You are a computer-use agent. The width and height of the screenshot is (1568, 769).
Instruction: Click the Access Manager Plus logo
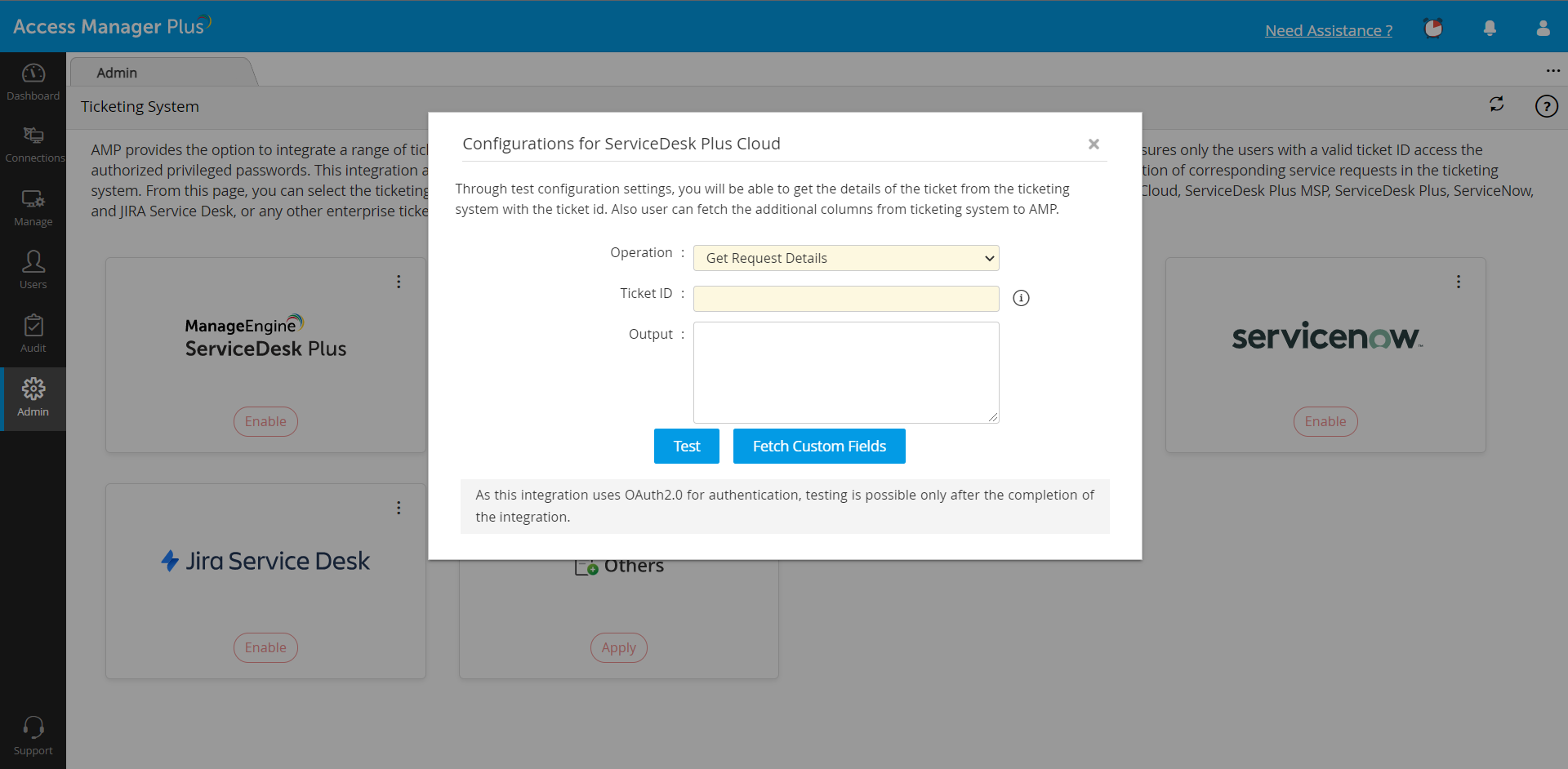112,25
